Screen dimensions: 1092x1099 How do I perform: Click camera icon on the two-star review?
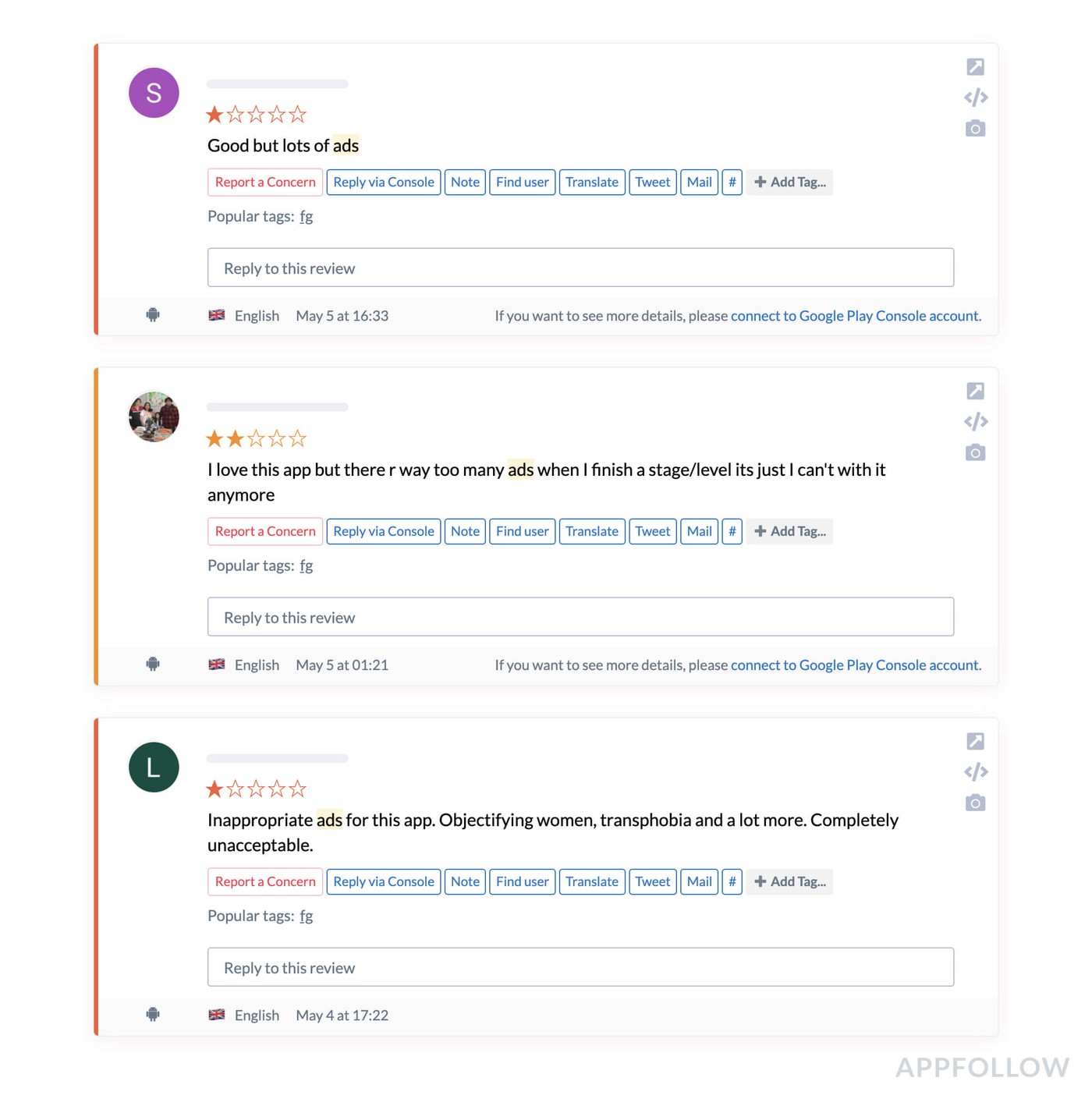(975, 453)
